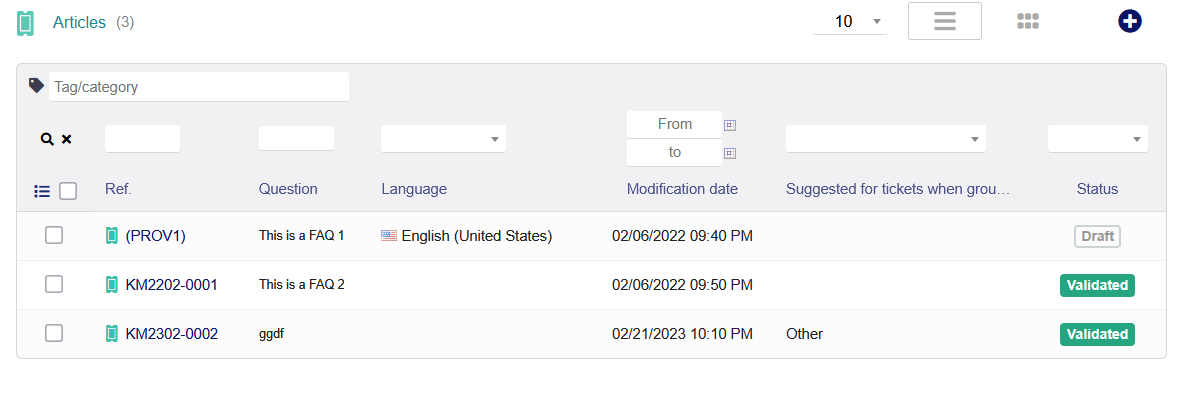Image resolution: width=1187 pixels, height=413 pixels.
Task: Click the Tag/category input field
Action: pos(198,87)
